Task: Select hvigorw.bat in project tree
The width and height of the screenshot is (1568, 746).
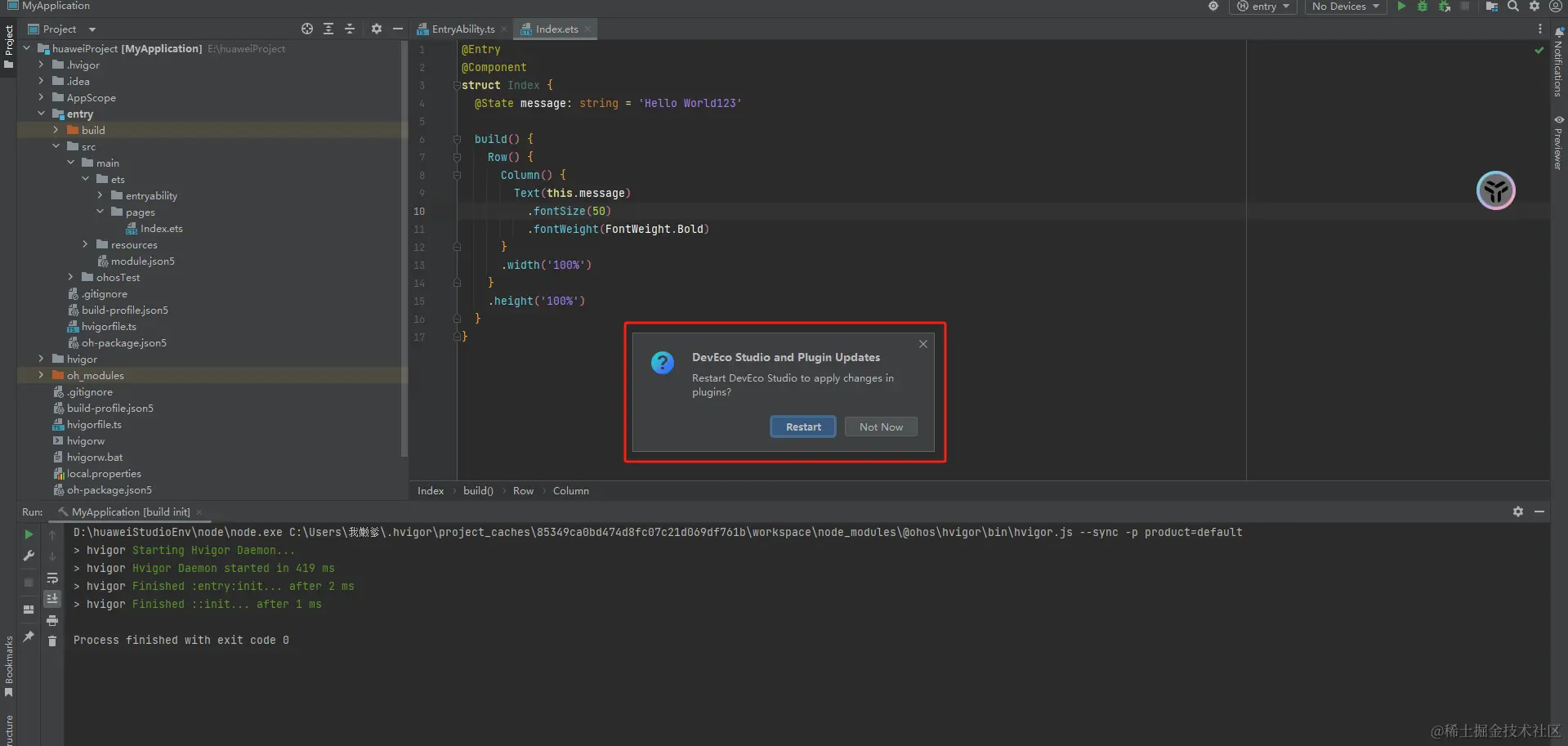Action: click(x=94, y=458)
